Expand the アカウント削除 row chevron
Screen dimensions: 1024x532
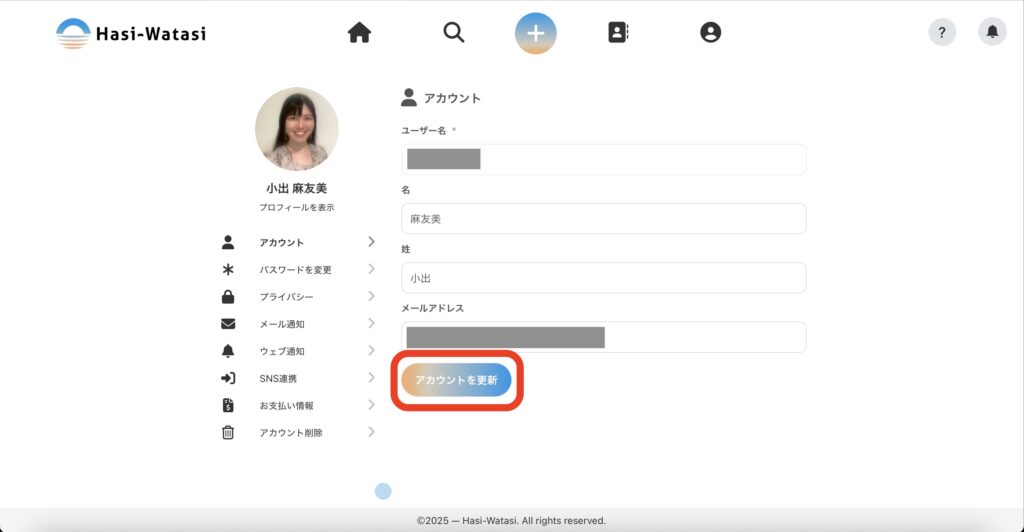pyautogui.click(x=371, y=431)
